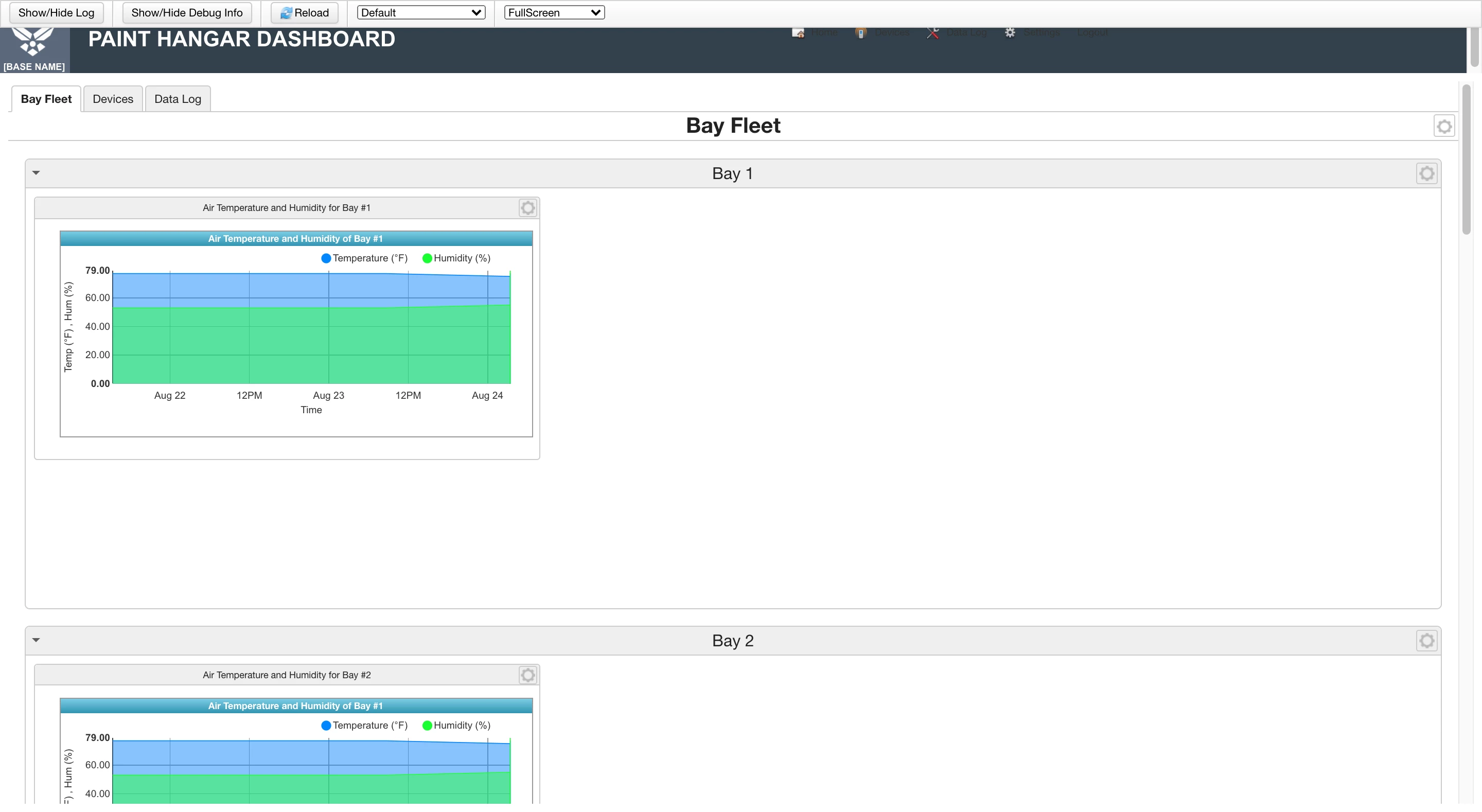Click the Data Log tools icon
1482x812 pixels.
[932, 33]
